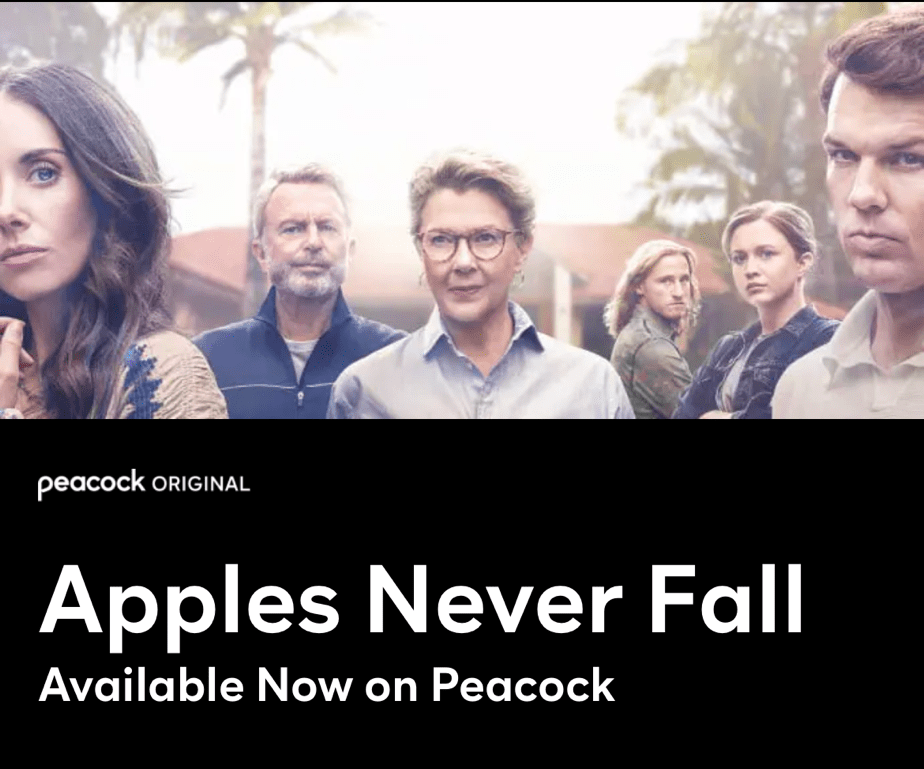924x769 pixels.
Task: Click the peacock logo
Action: point(91,484)
